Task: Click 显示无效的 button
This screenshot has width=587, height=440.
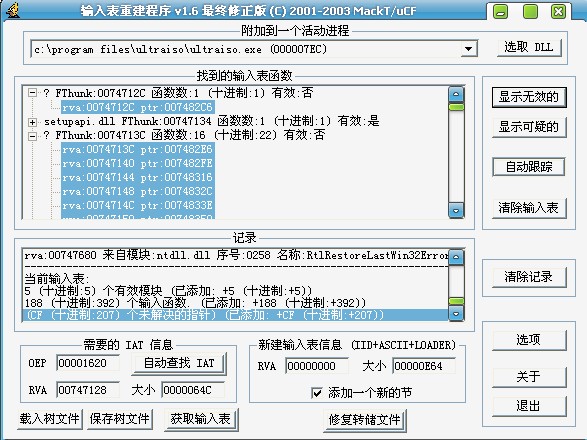Action: pyautogui.click(x=529, y=97)
